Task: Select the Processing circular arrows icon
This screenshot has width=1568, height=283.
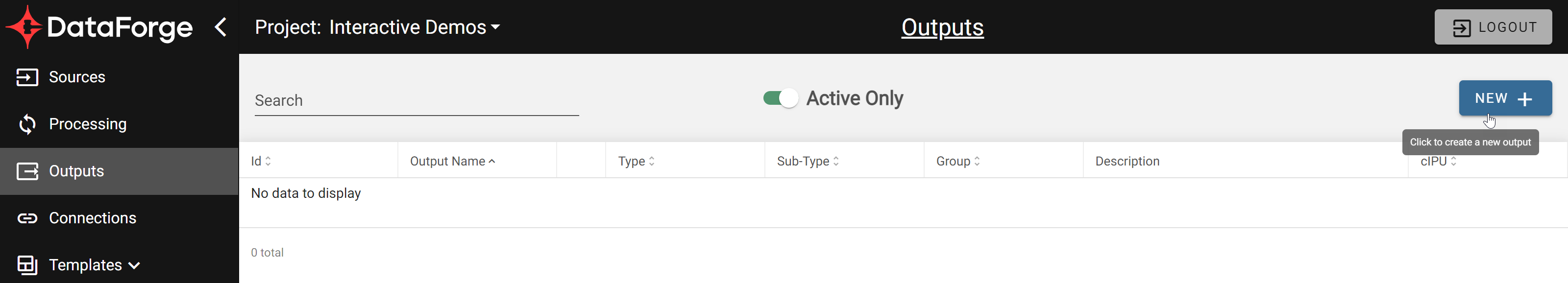Action: (27, 124)
